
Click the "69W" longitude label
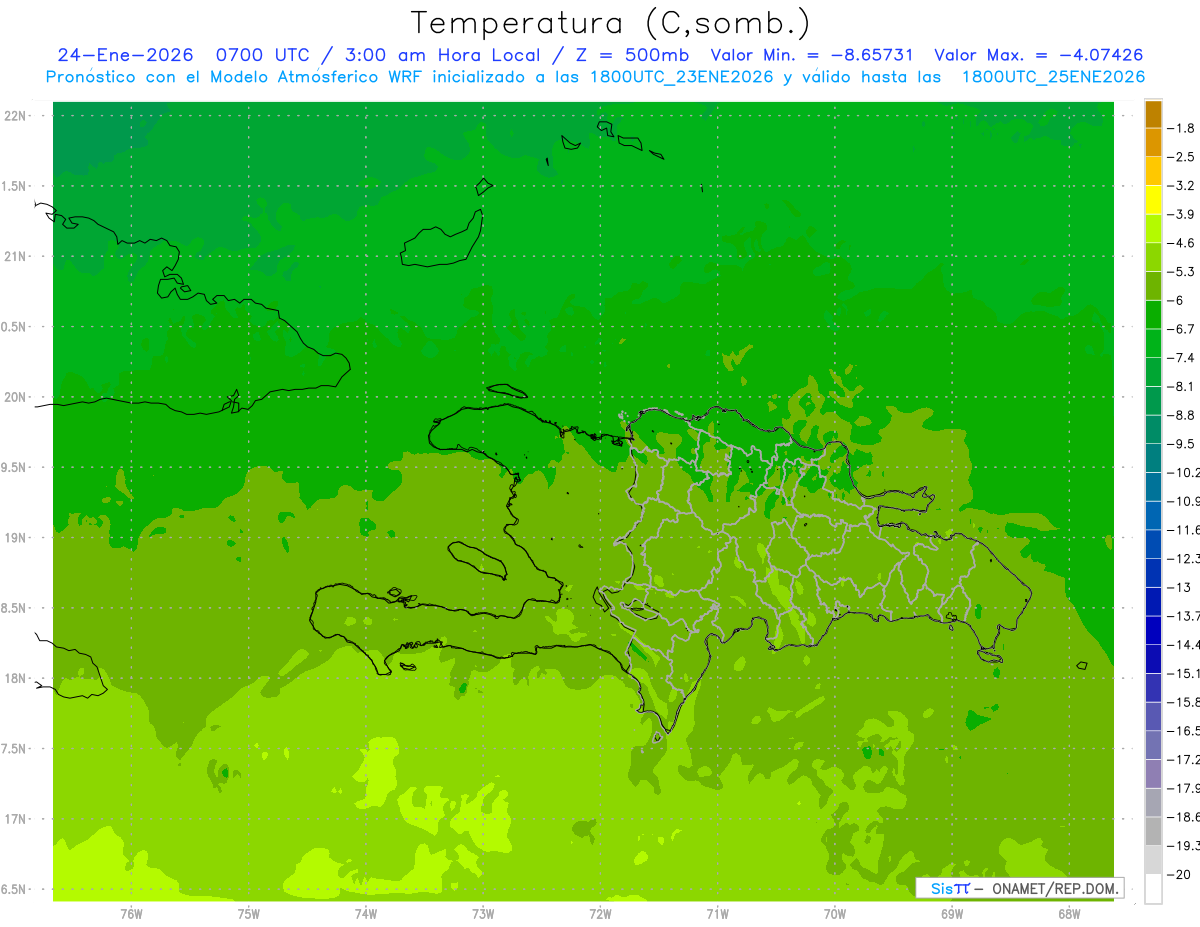pos(952,913)
